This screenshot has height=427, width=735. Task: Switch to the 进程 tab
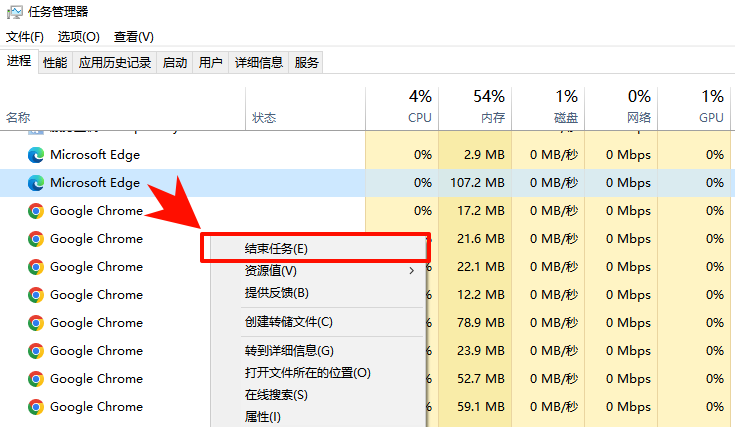[x=19, y=61]
